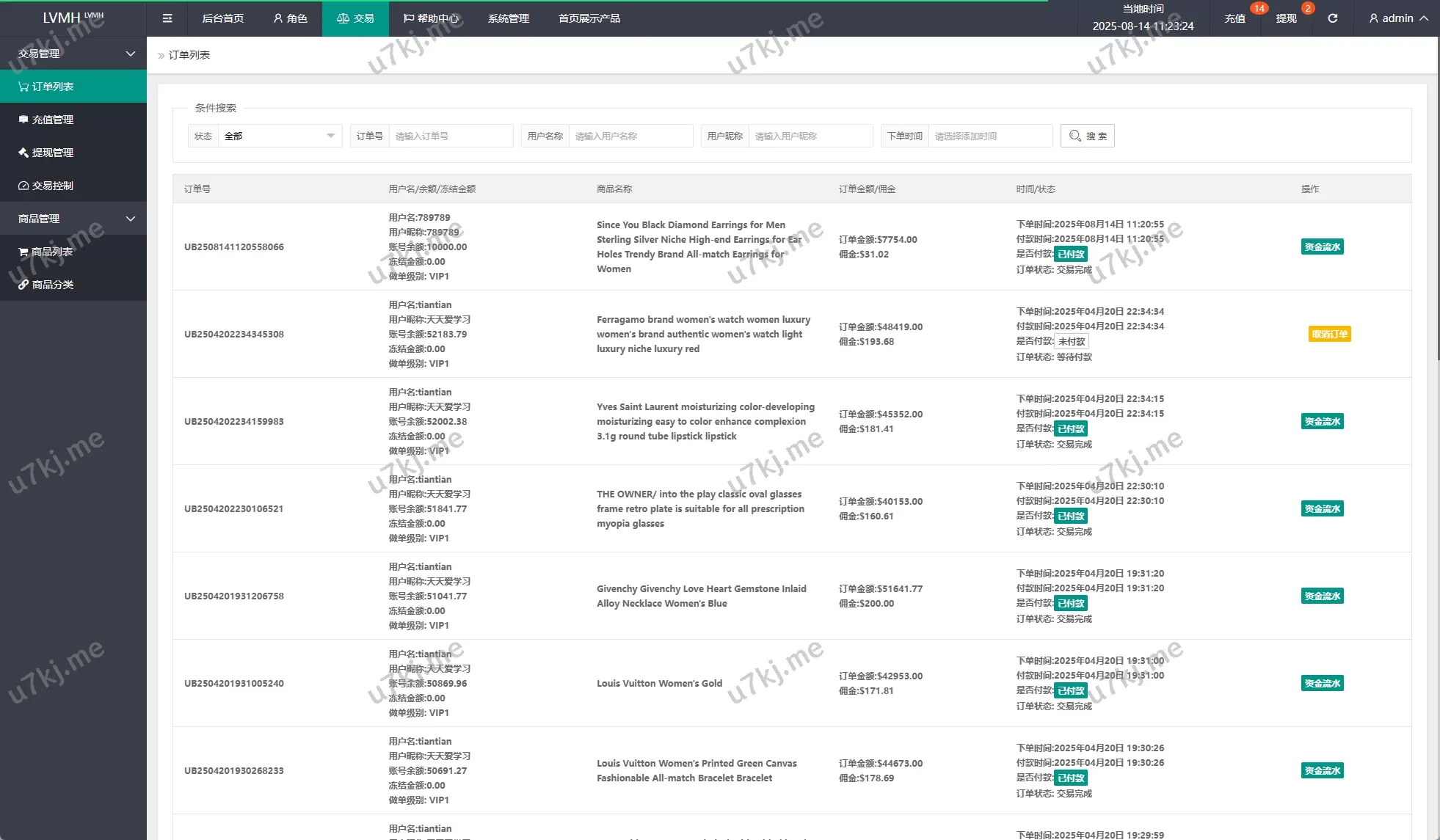Click the 订单号 input field
Image resolution: width=1440 pixels, height=840 pixels.
[x=450, y=136]
